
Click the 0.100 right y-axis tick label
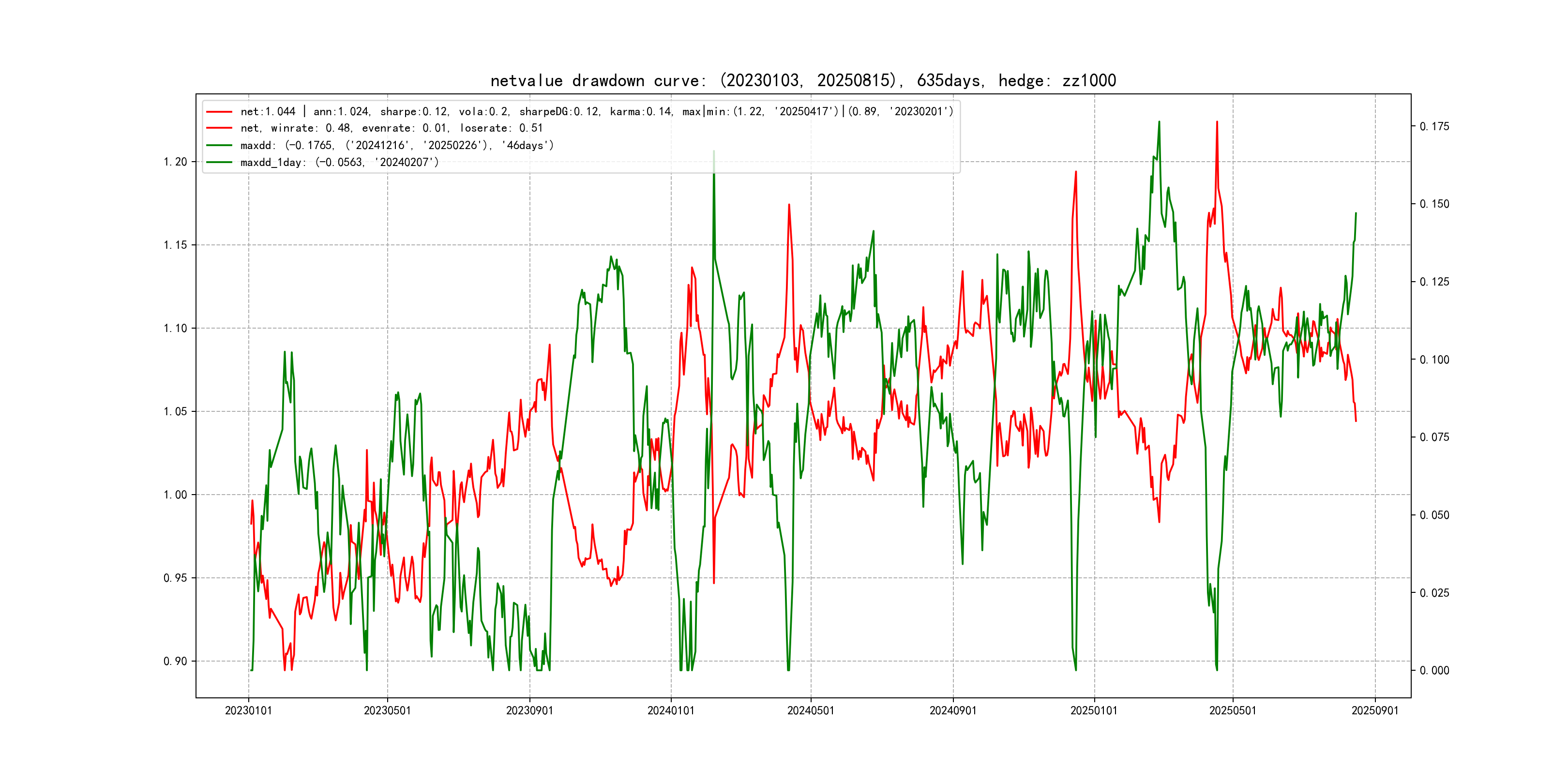(x=1434, y=360)
